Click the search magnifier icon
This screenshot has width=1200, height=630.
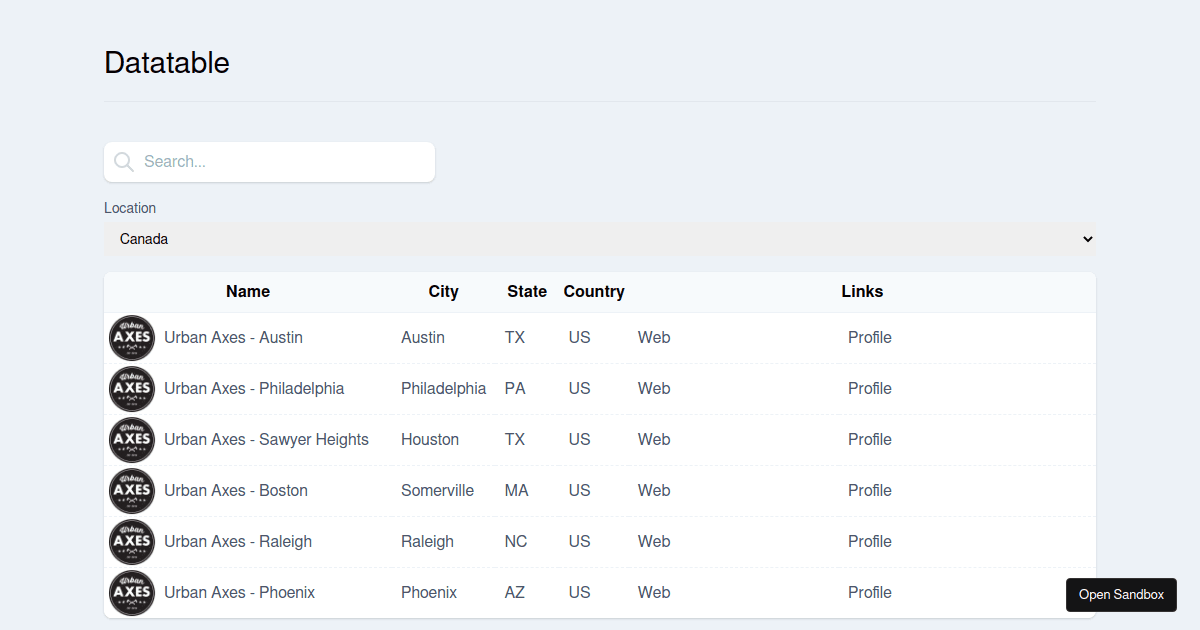[124, 162]
